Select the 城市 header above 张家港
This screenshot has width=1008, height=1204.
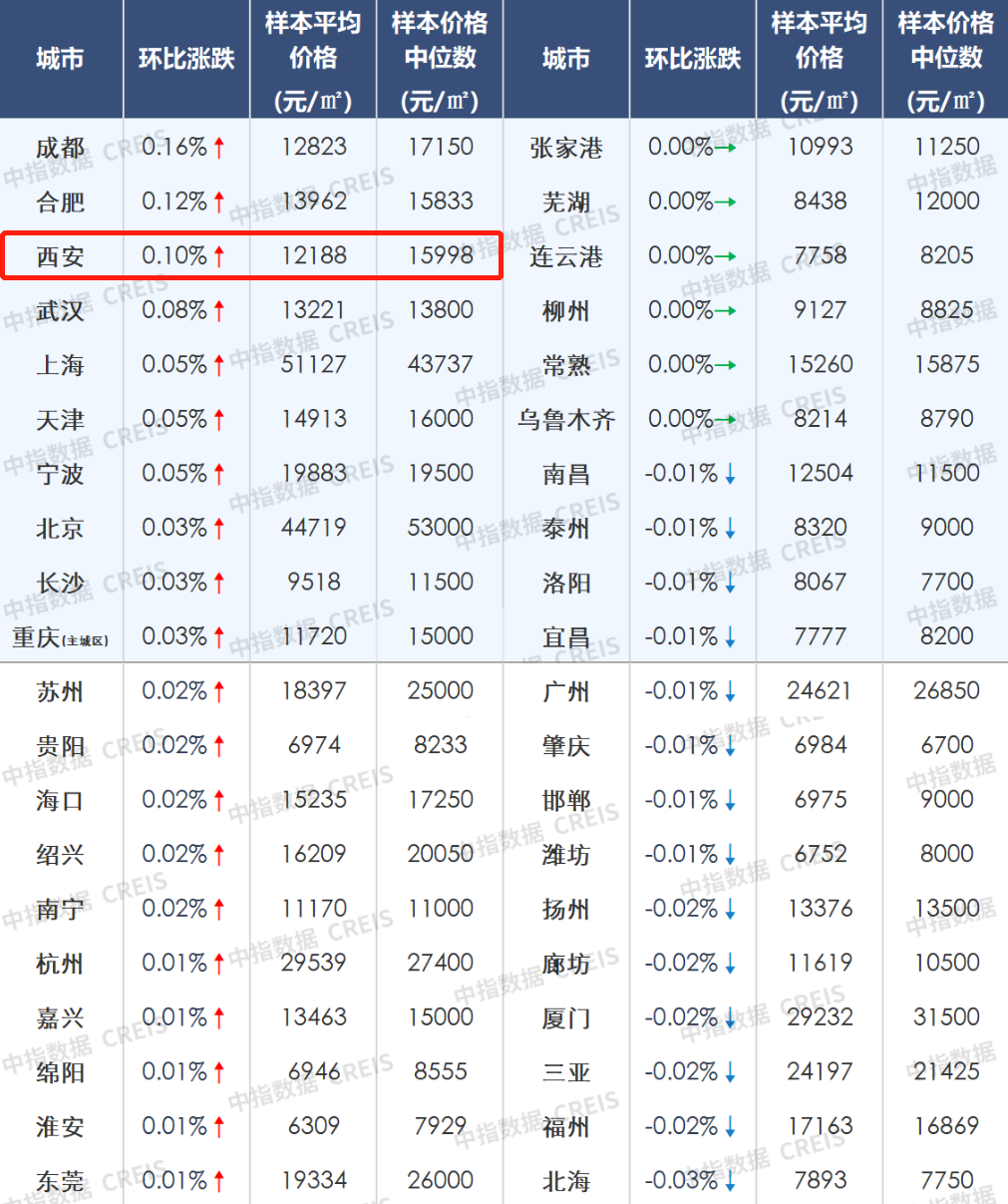[566, 59]
